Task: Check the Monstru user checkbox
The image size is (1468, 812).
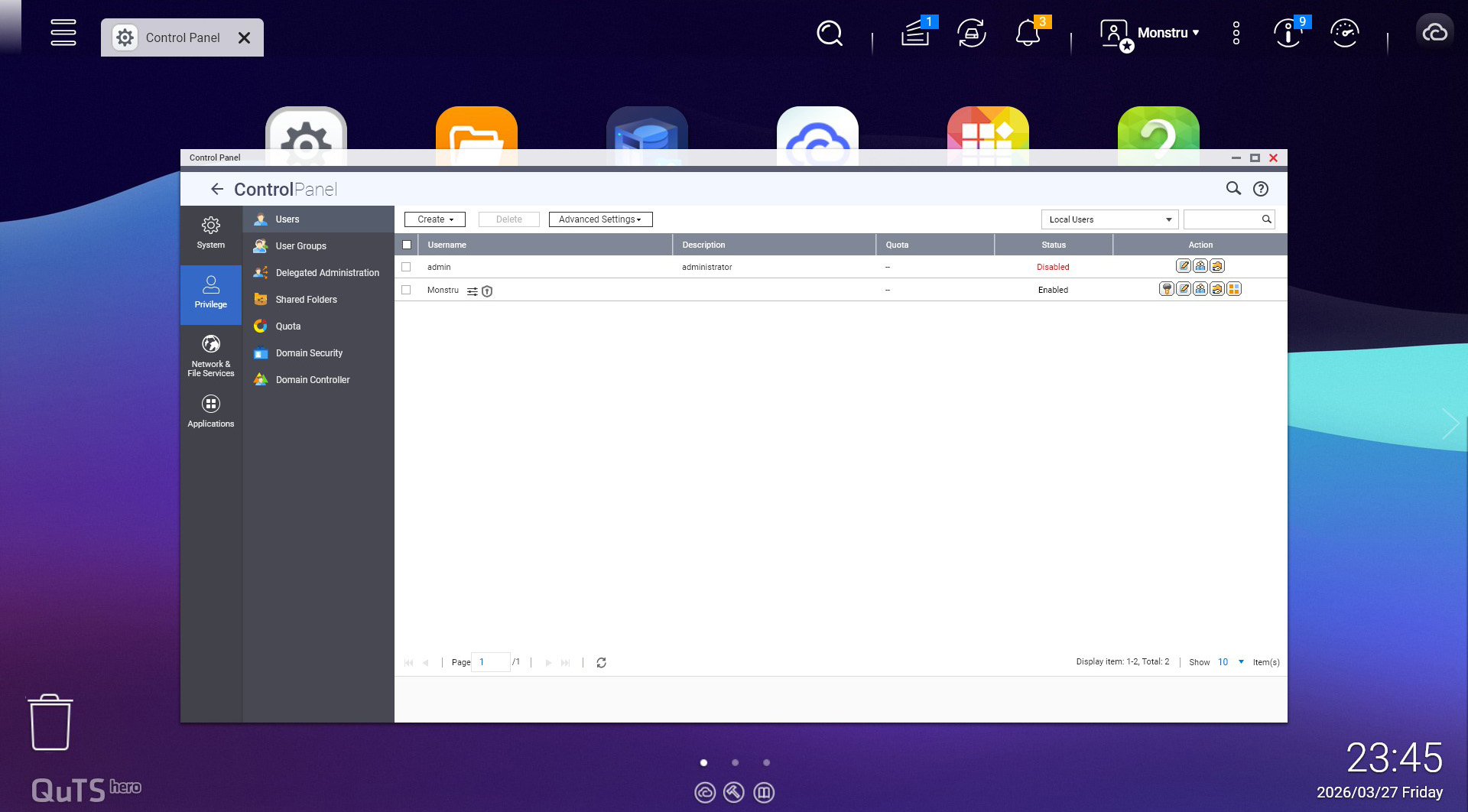Action: (x=406, y=290)
